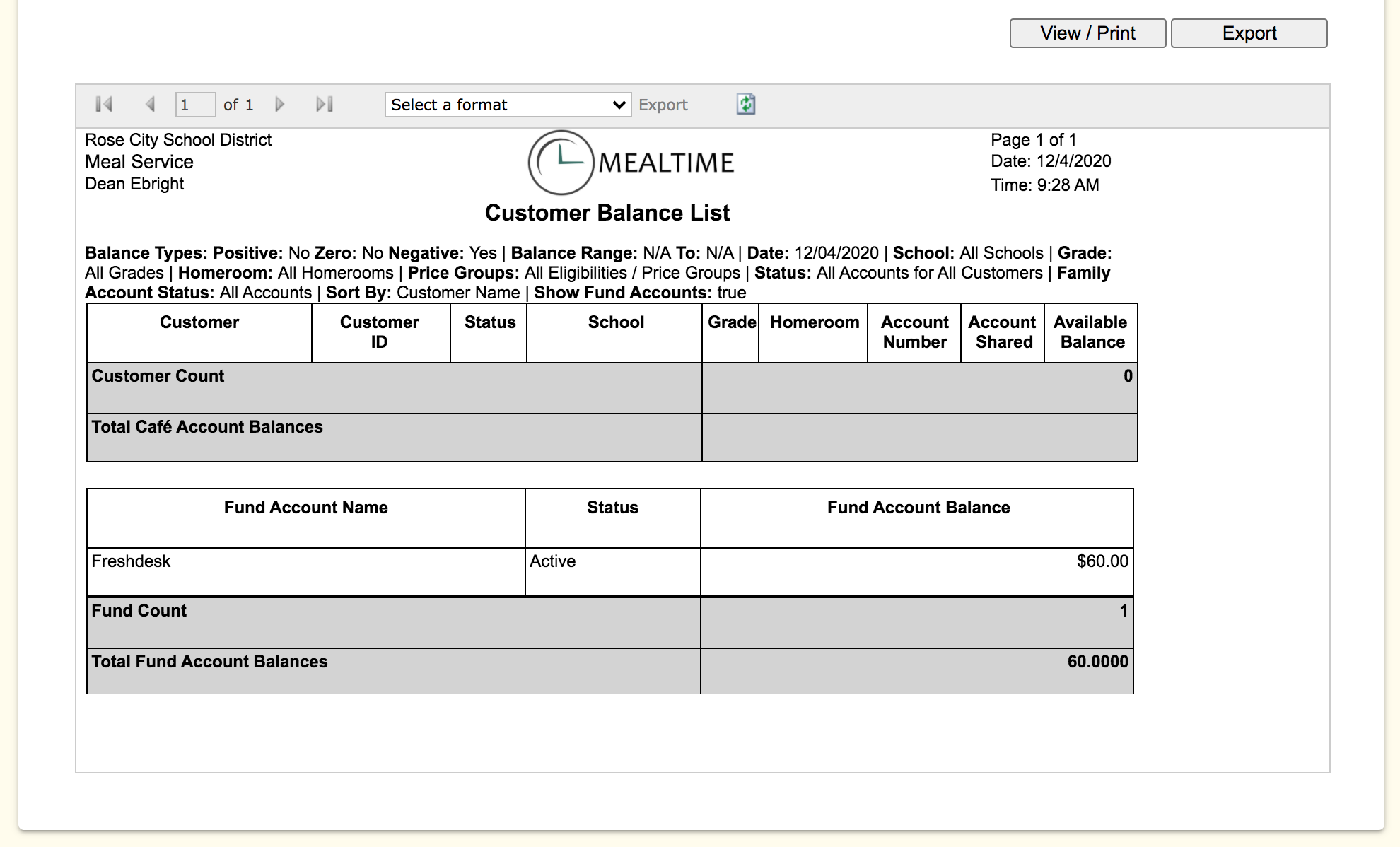Click the current page number field
Image resolution: width=1400 pixels, height=847 pixels.
tap(194, 105)
